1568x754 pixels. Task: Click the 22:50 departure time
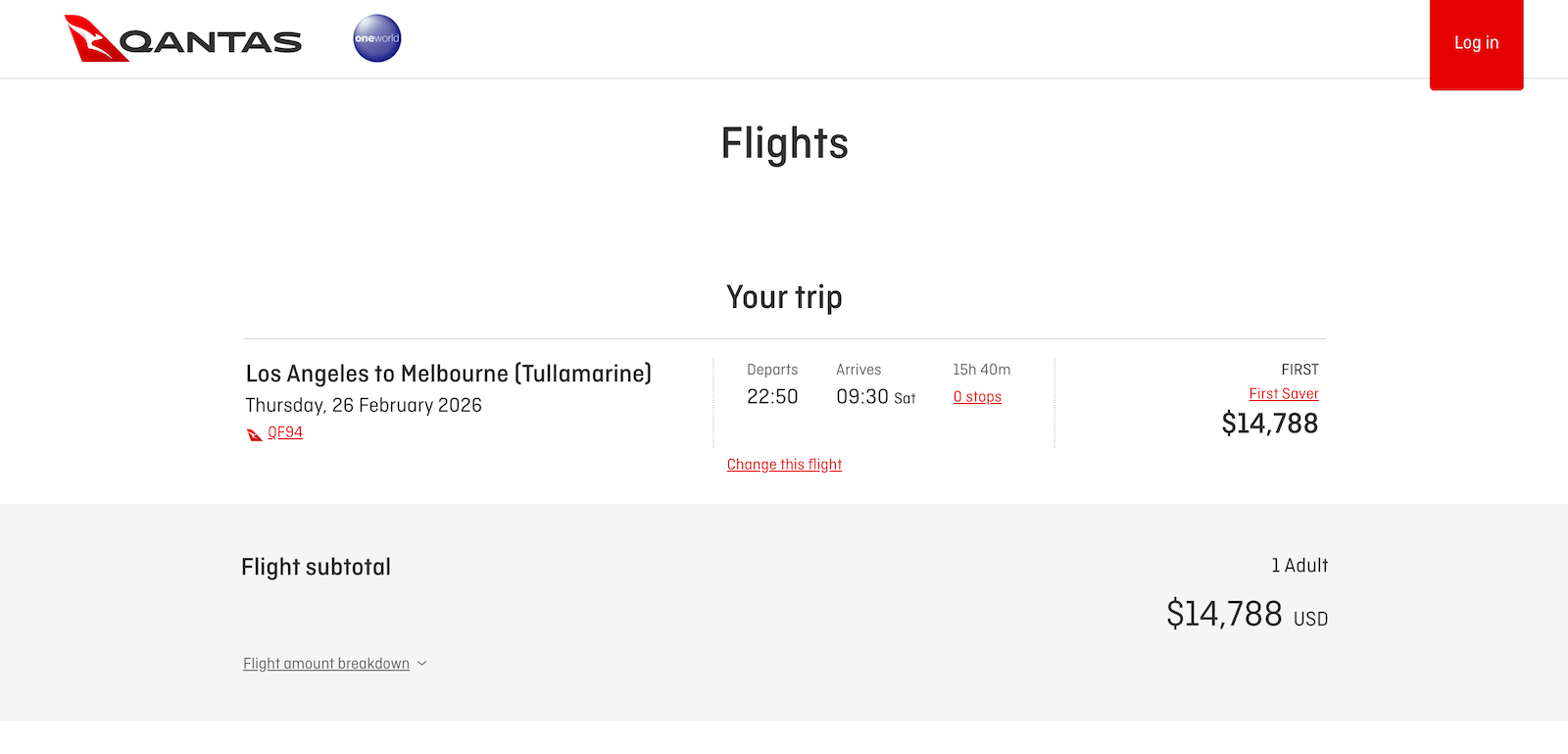(772, 397)
